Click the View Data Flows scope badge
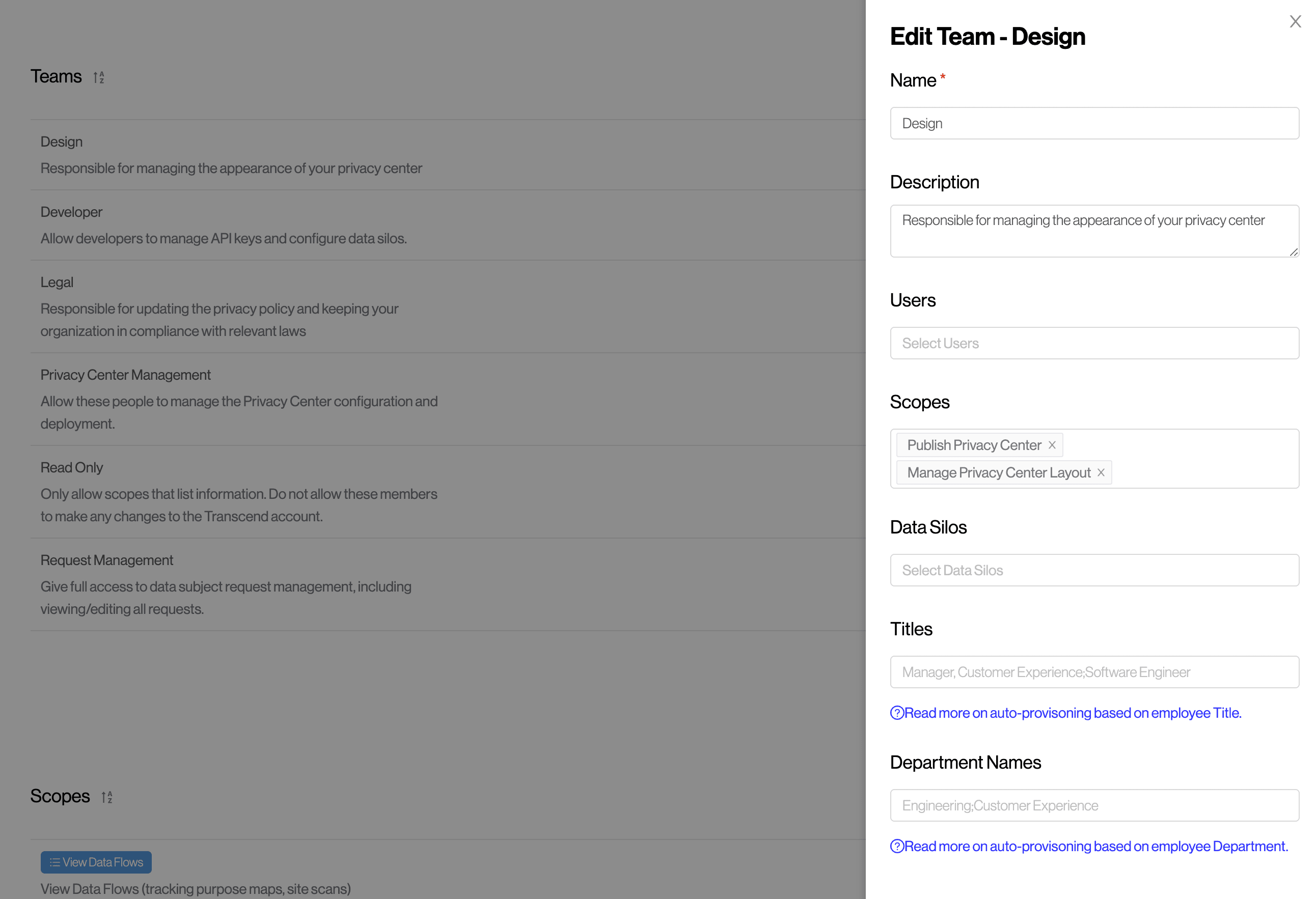Image resolution: width=1316 pixels, height=899 pixels. (96, 862)
